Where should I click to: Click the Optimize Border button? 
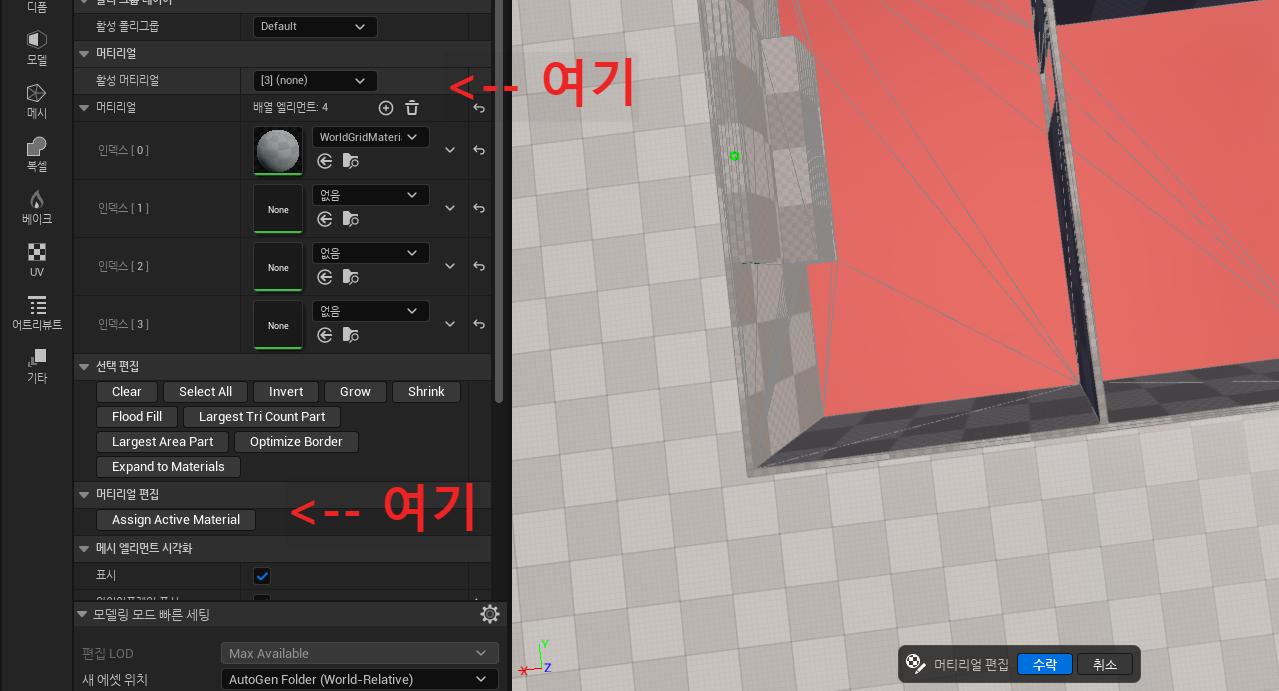click(x=296, y=442)
